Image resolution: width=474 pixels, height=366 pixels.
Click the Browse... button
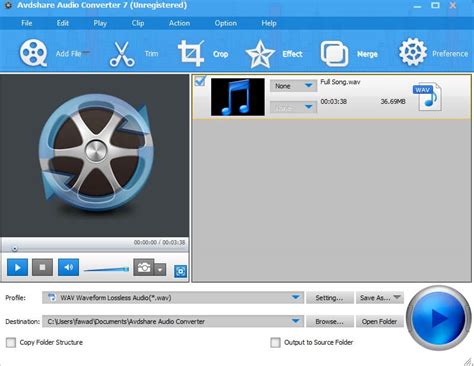(x=329, y=321)
